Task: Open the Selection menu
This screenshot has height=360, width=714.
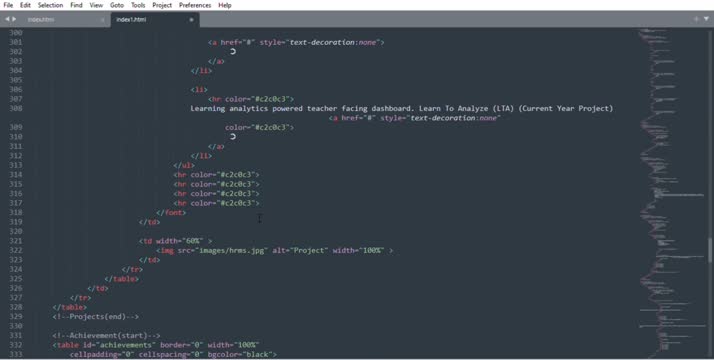Action: pos(50,5)
